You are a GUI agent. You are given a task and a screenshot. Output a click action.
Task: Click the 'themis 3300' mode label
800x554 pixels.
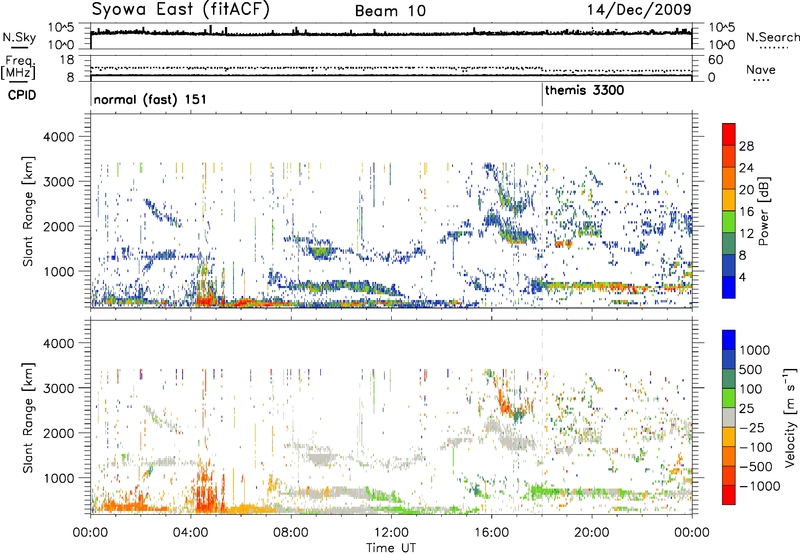[585, 91]
